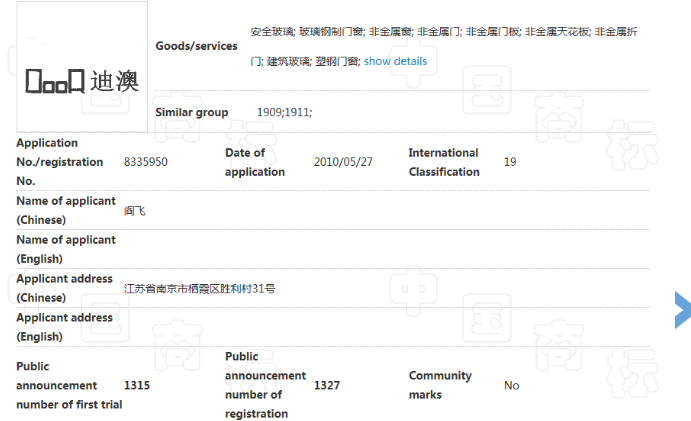
Task: Select the similar group value 1909;1911;
Action: coord(284,112)
